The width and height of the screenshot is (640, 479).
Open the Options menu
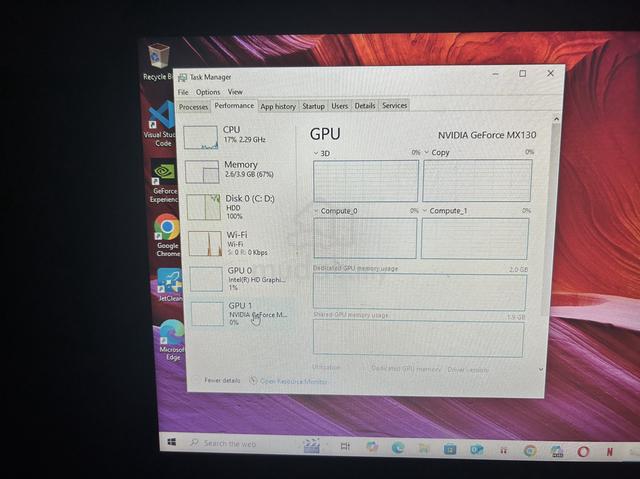pyautogui.click(x=208, y=92)
